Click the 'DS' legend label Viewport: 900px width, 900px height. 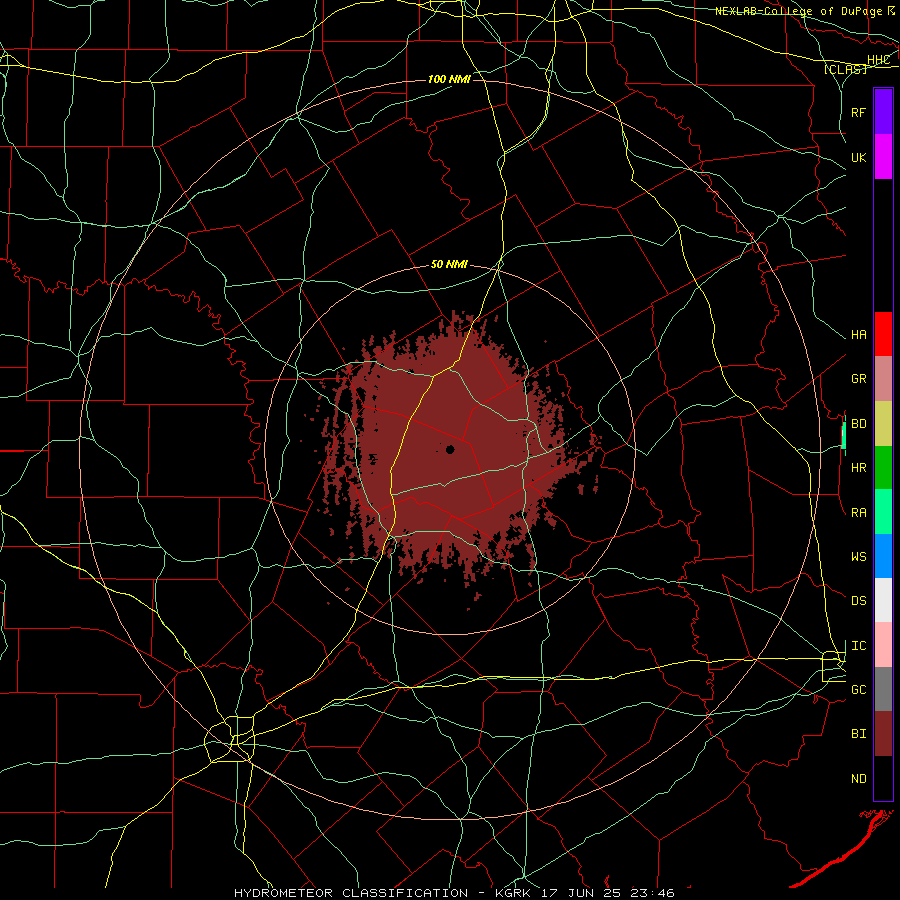point(859,601)
